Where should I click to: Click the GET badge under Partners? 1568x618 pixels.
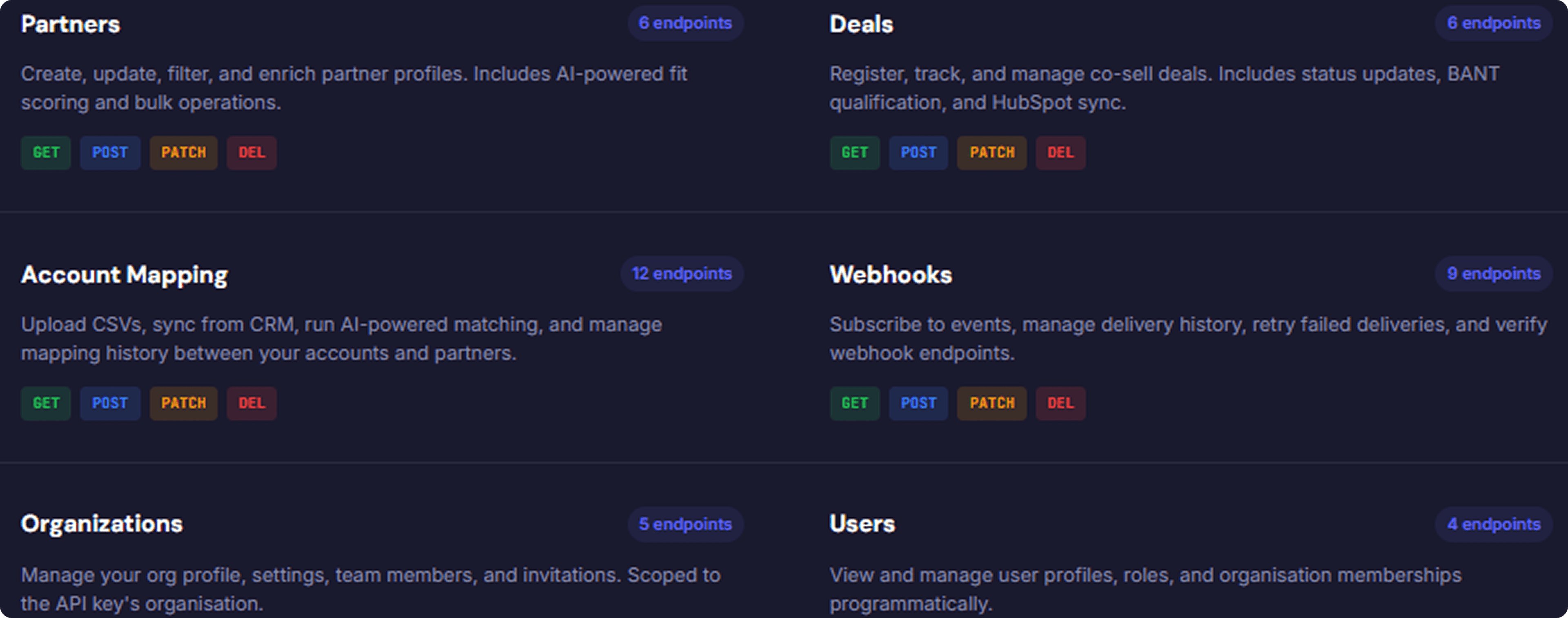(46, 153)
